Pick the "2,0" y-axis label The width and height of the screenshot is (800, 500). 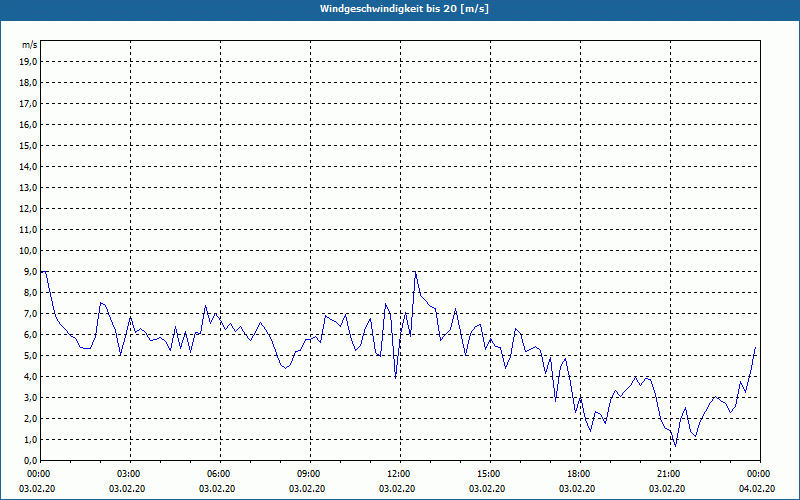[30, 418]
